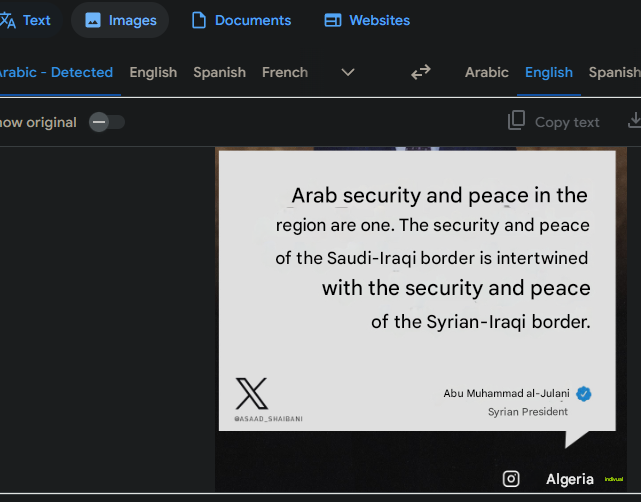Set target language to Arabic
641x502 pixels.
point(486,72)
